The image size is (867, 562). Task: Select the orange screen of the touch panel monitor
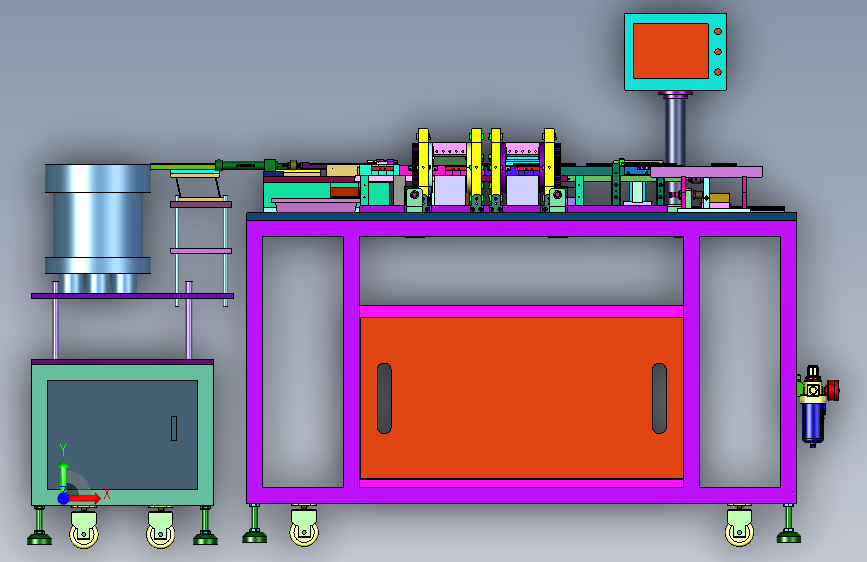point(671,51)
